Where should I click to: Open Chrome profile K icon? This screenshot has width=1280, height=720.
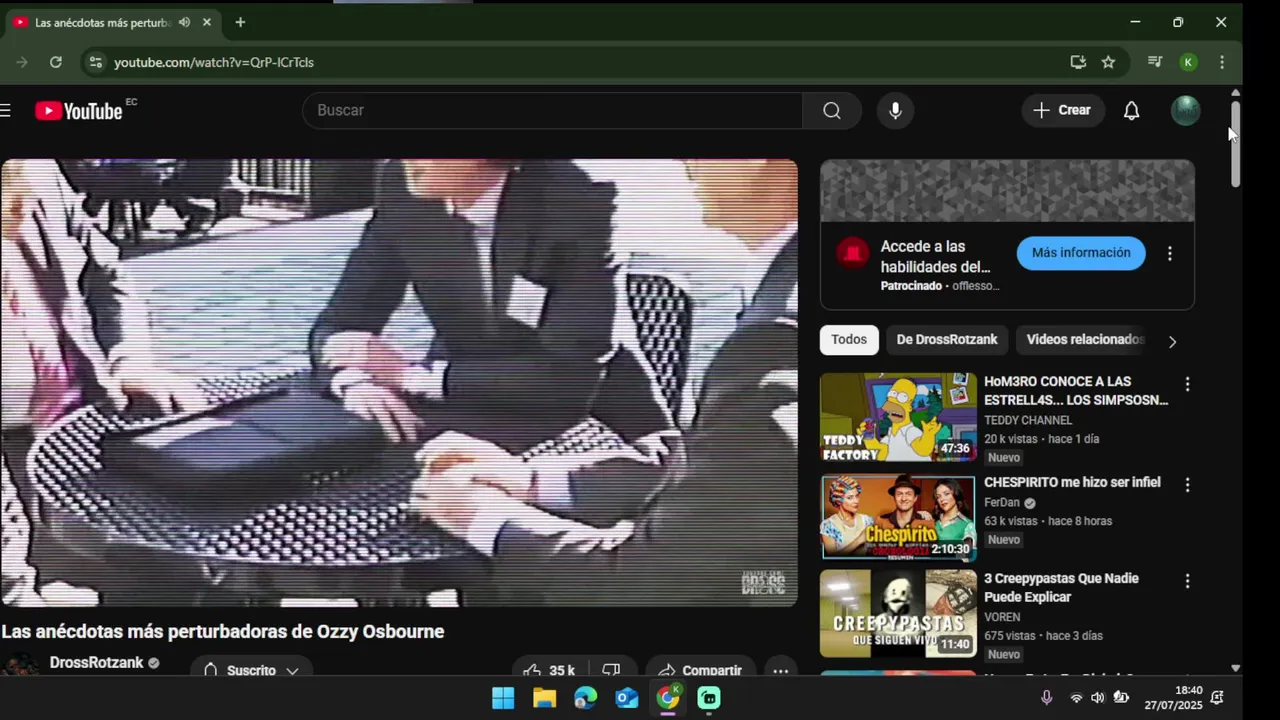coord(1188,62)
